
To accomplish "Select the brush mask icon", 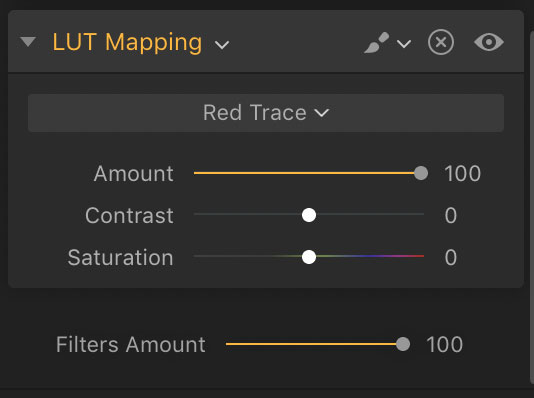I will (377, 43).
